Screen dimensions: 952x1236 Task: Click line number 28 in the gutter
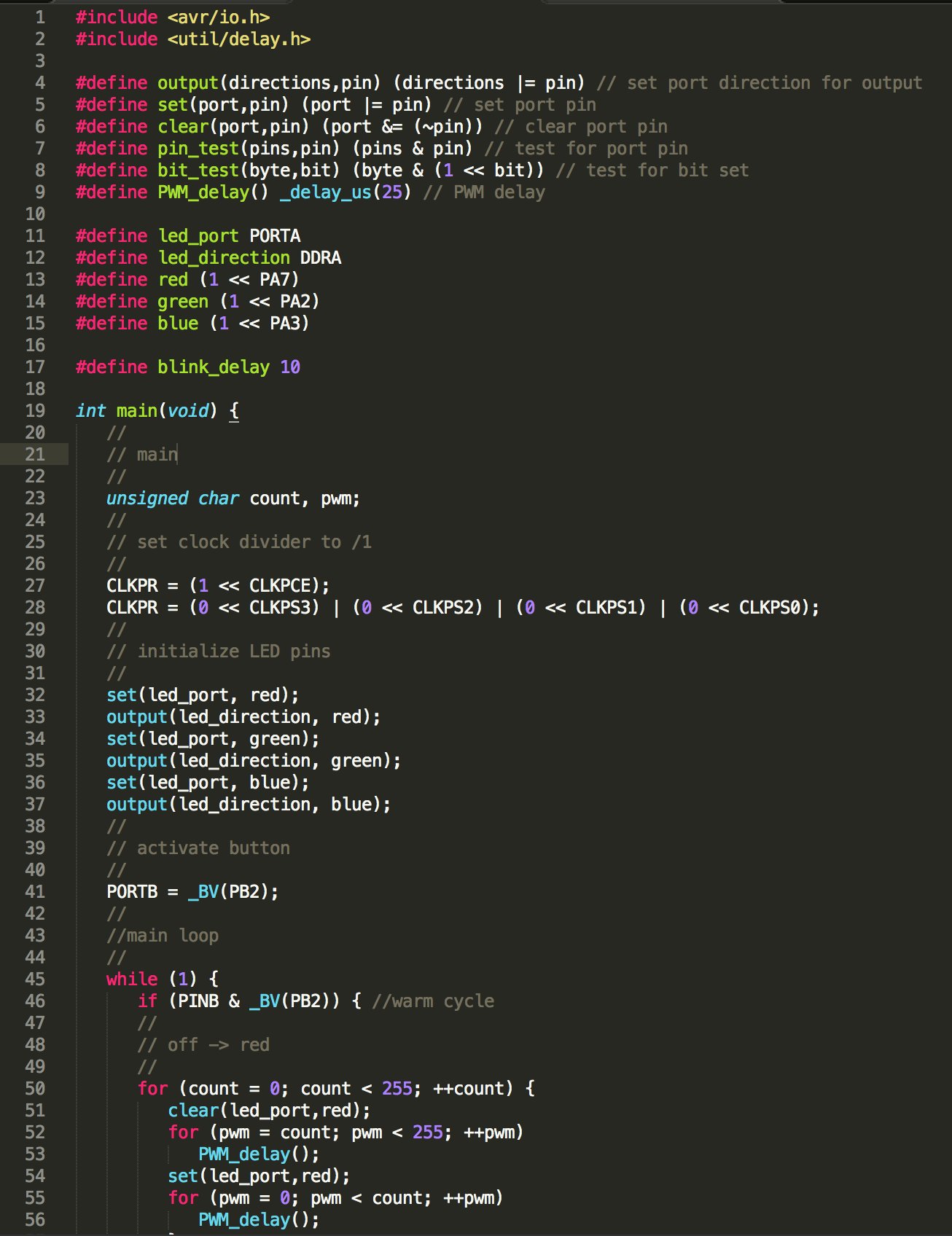tap(35, 608)
